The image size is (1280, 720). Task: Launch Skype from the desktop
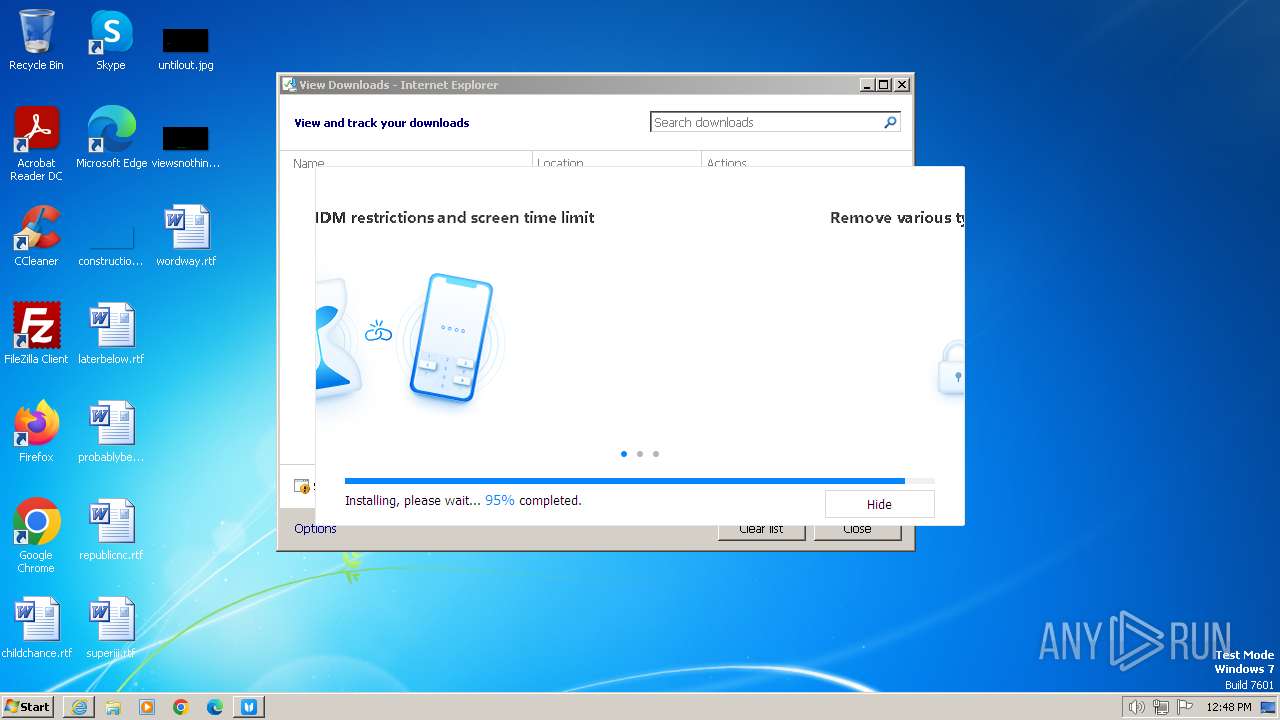(110, 40)
